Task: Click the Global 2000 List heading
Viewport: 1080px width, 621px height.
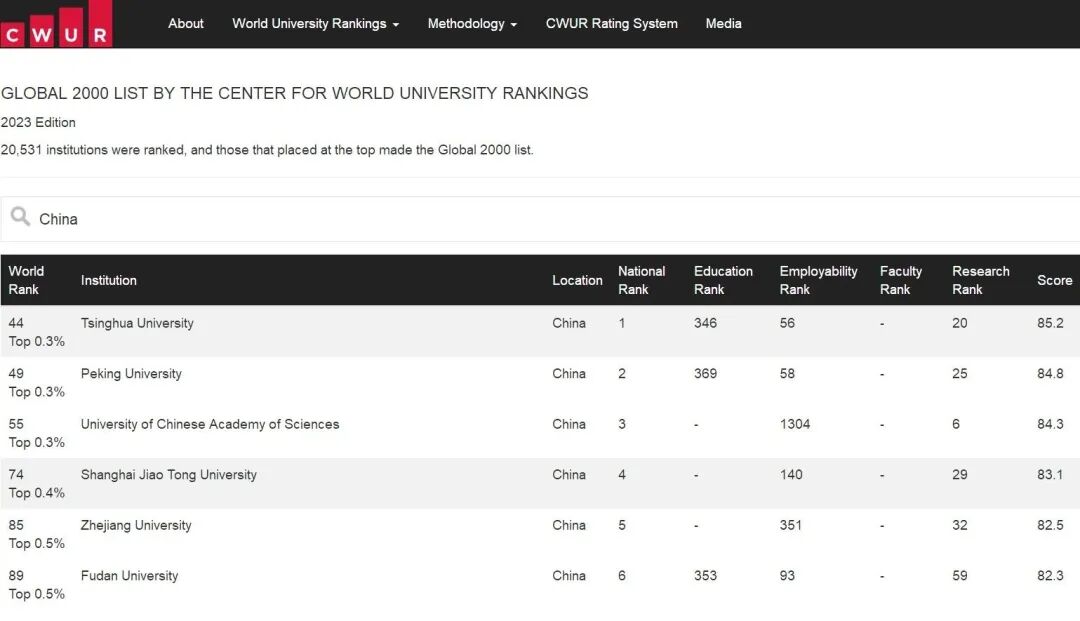Action: point(295,94)
